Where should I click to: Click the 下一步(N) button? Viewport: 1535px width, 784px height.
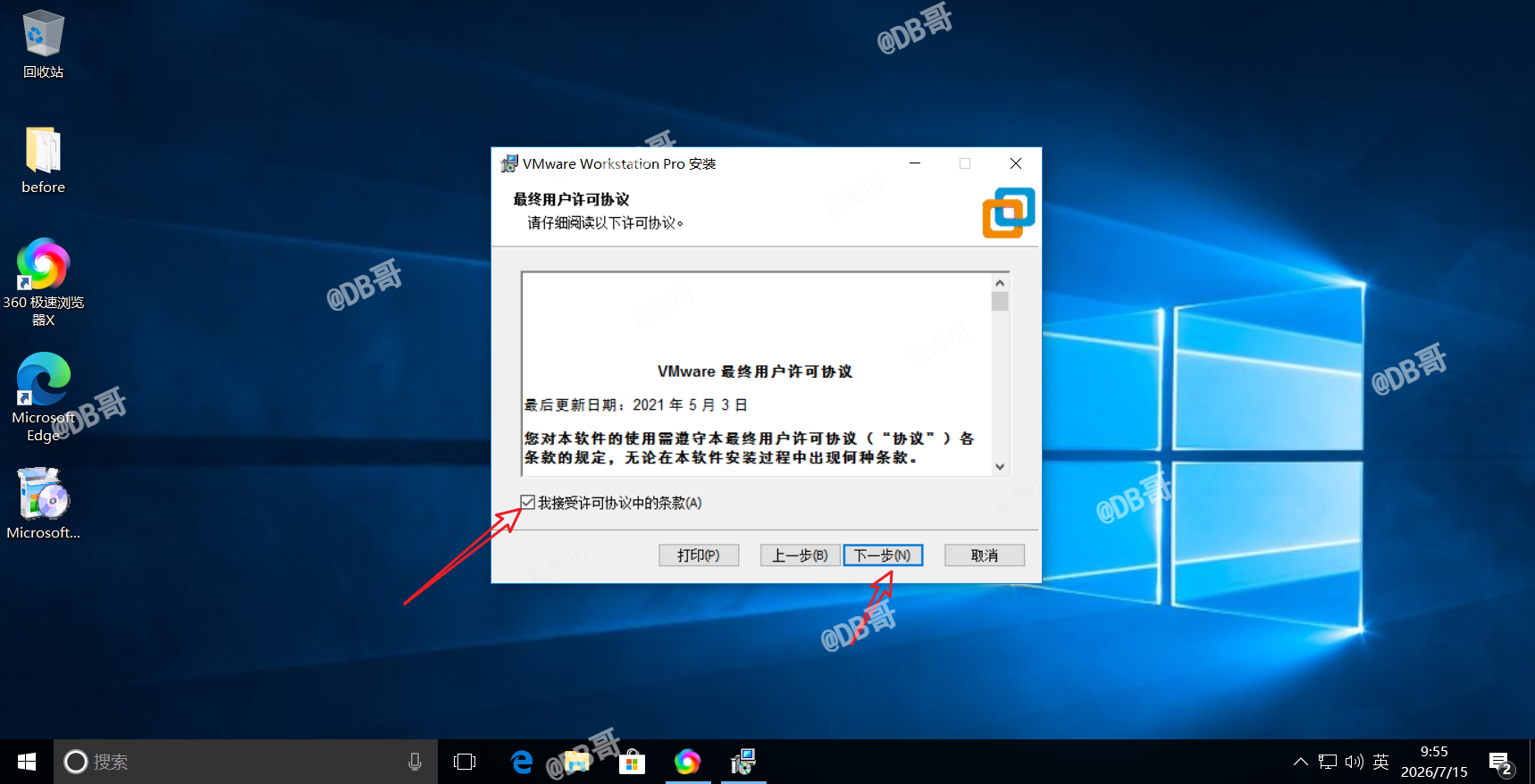tap(883, 555)
